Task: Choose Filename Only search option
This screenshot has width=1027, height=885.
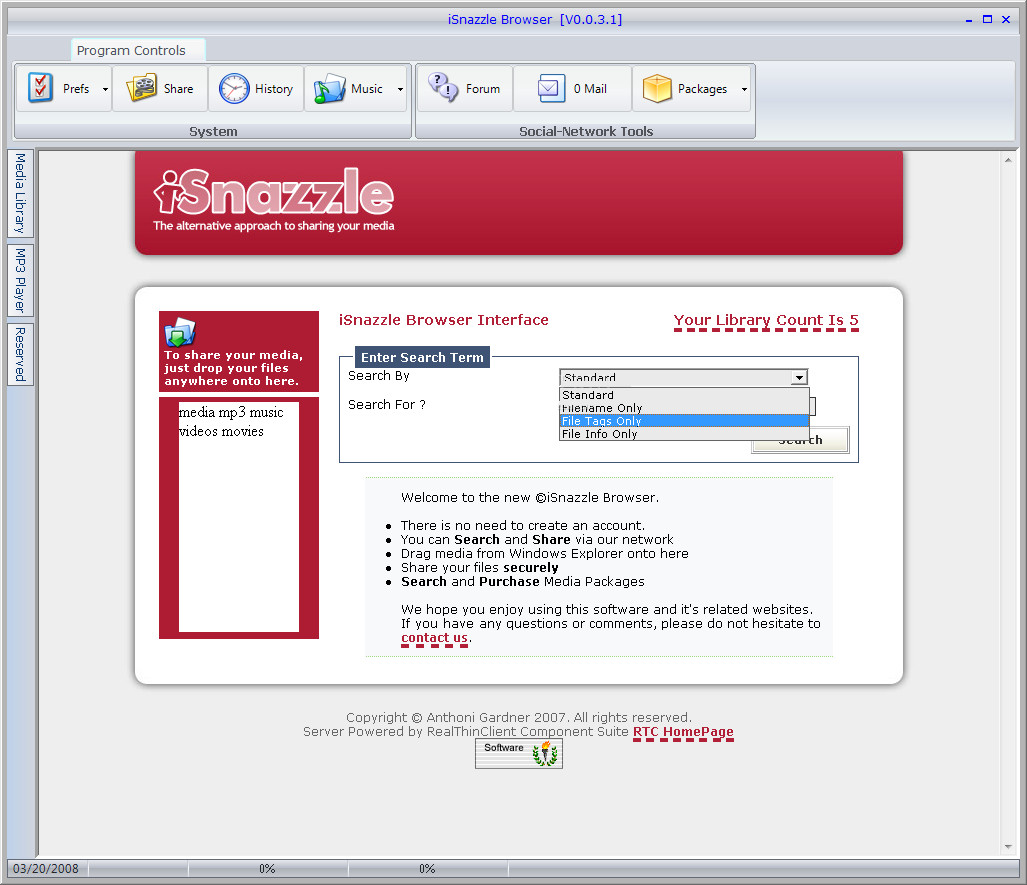Action: 684,408
